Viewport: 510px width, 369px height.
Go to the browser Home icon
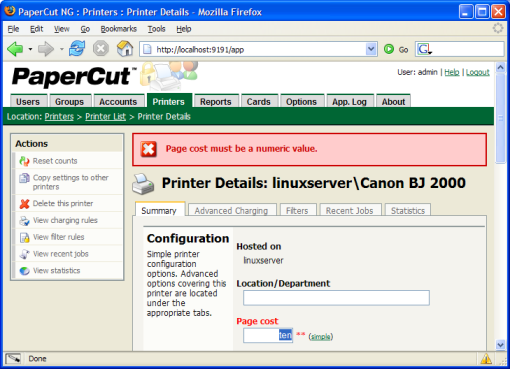[125, 49]
